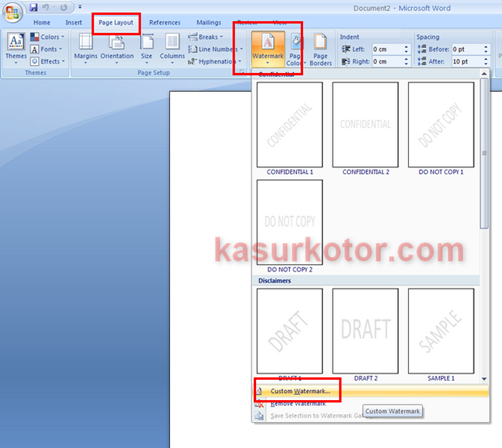Open the Breaks dropdown
The image size is (502, 448).
pyautogui.click(x=205, y=37)
